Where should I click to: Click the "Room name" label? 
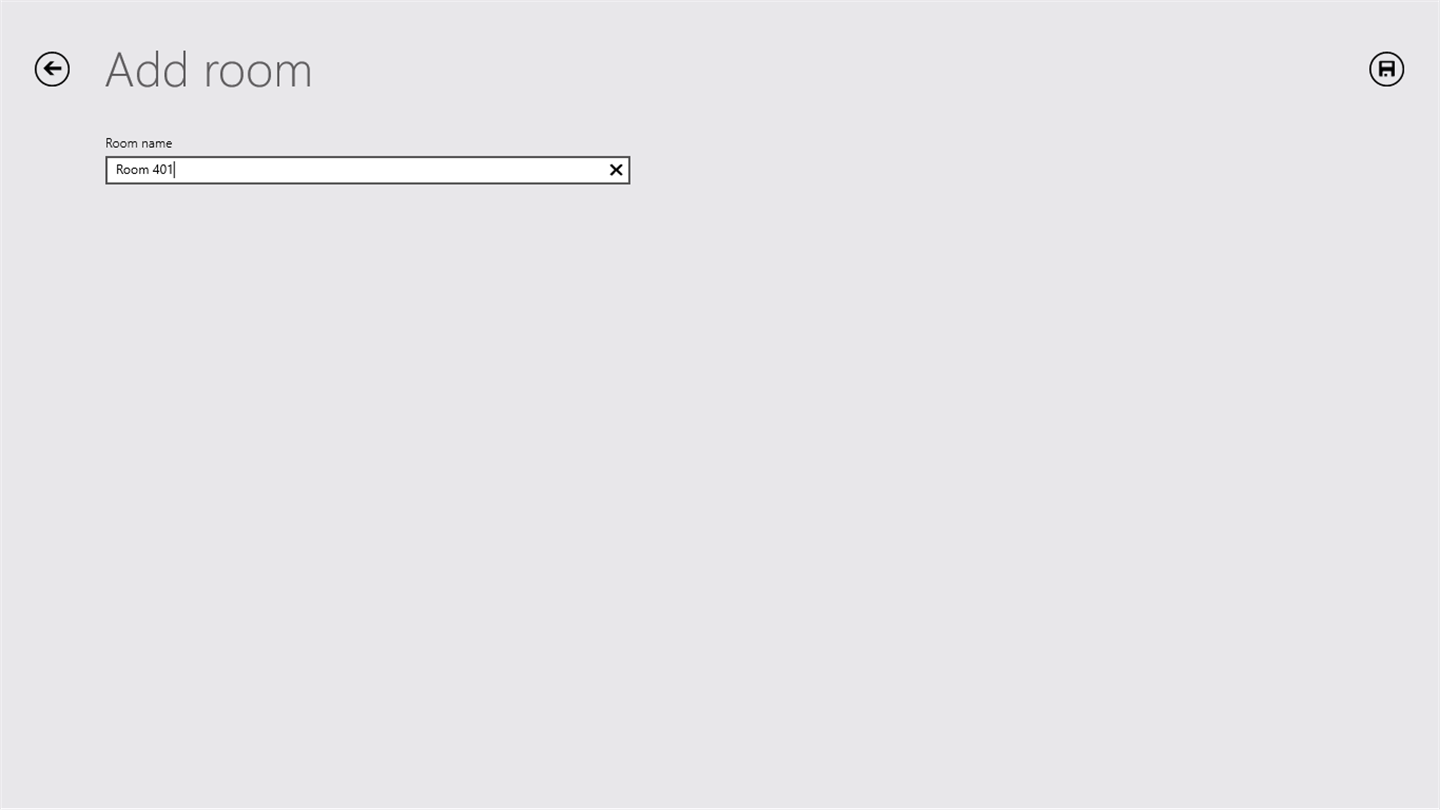(139, 143)
